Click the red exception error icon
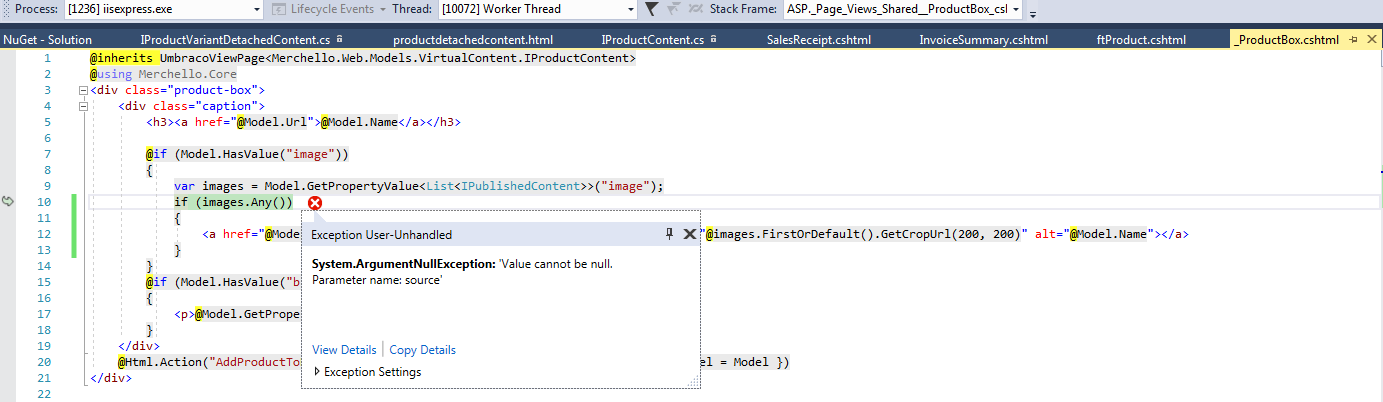The width and height of the screenshot is (1383, 402). coord(315,203)
